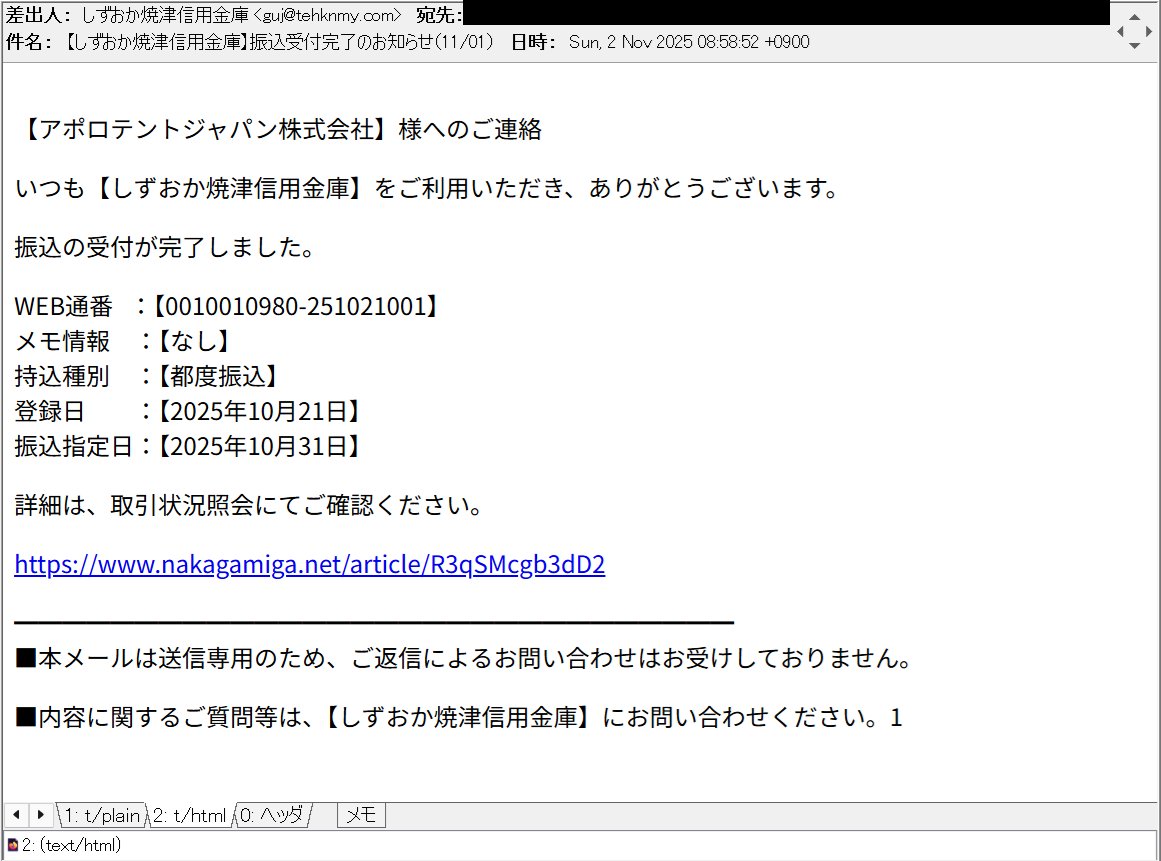Click the アポロテントジャパン株式会社 greeting line
1161x861 pixels.
click(x=278, y=129)
